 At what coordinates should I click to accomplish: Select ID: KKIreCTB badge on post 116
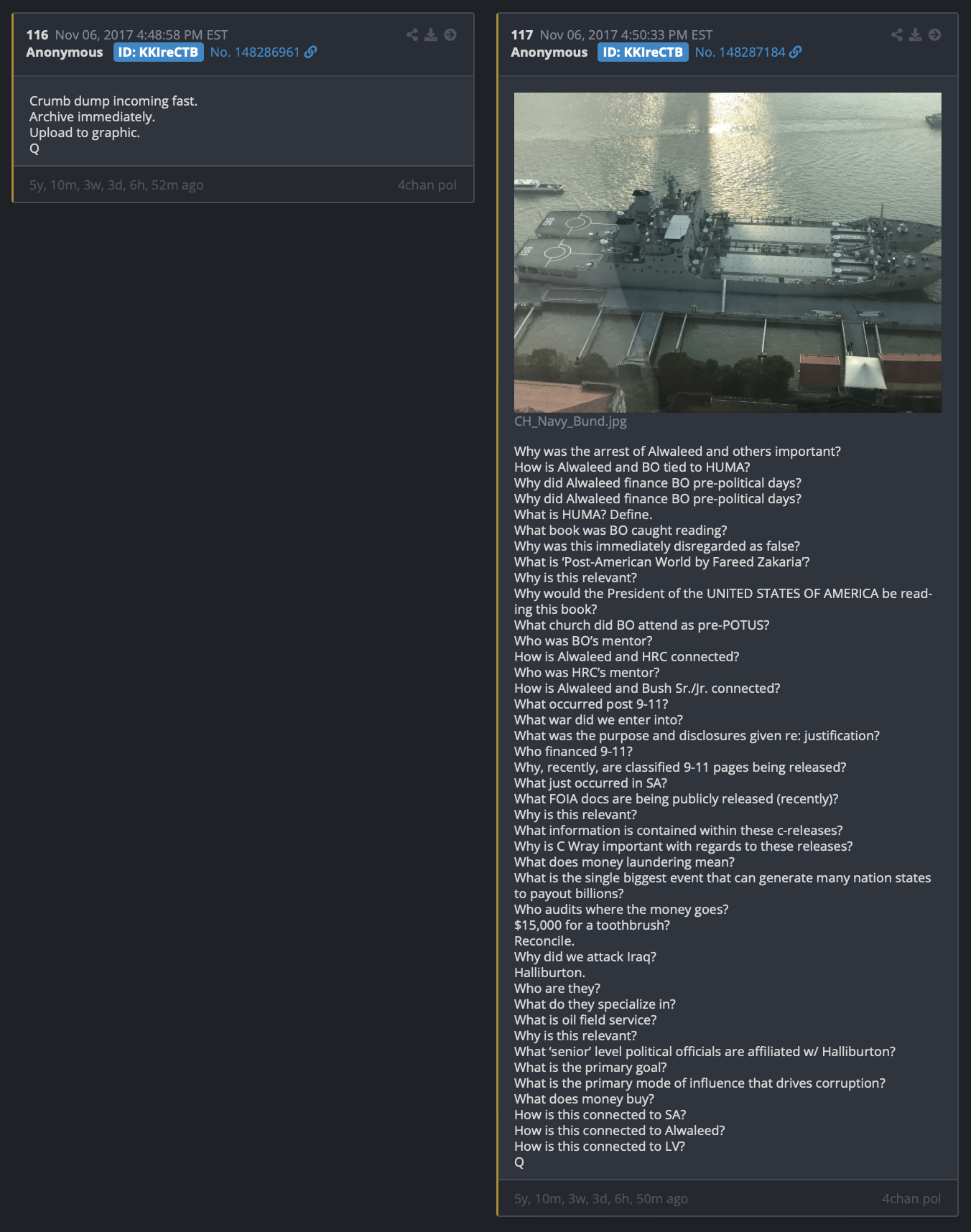click(159, 52)
